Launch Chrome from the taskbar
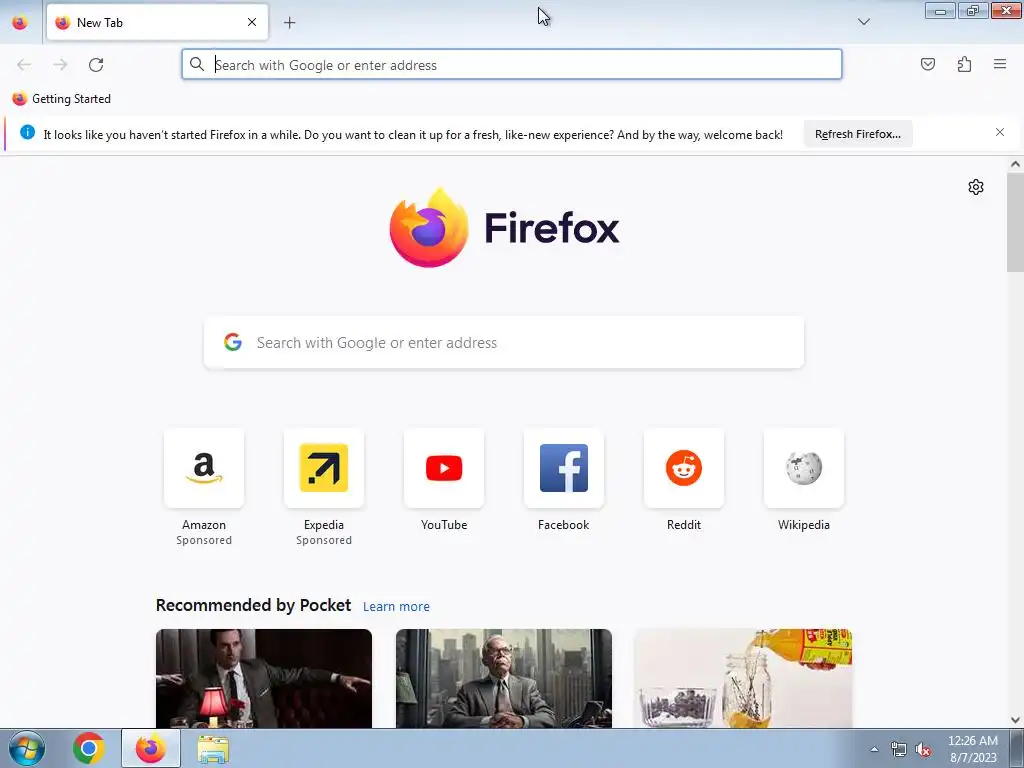Viewport: 1024px width, 768px height. tap(89, 748)
